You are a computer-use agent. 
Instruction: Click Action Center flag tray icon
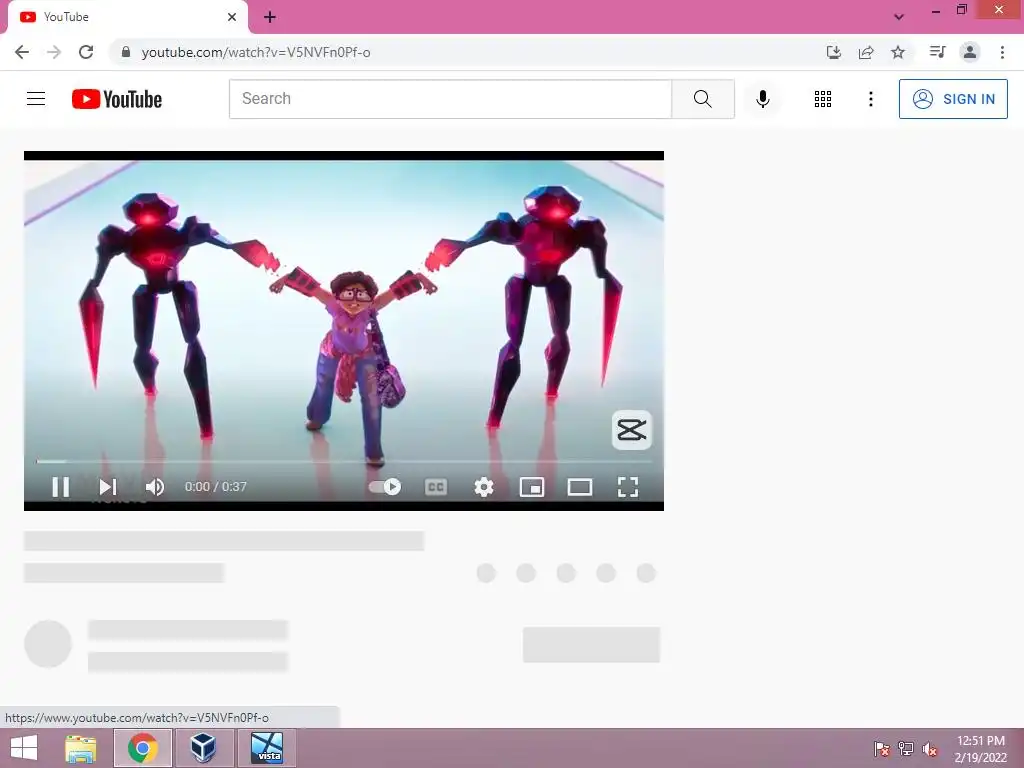click(x=882, y=749)
